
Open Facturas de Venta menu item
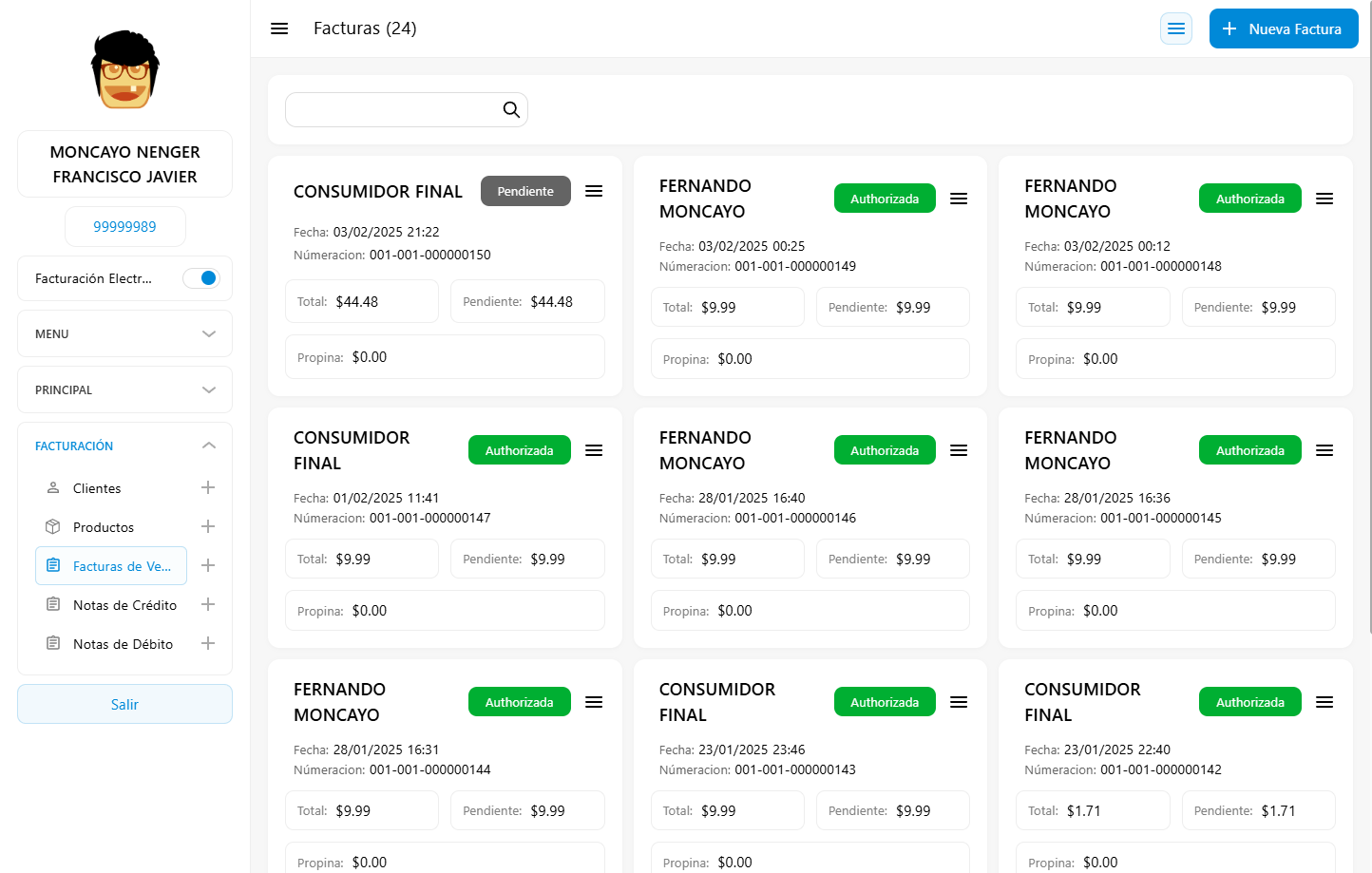pos(111,566)
